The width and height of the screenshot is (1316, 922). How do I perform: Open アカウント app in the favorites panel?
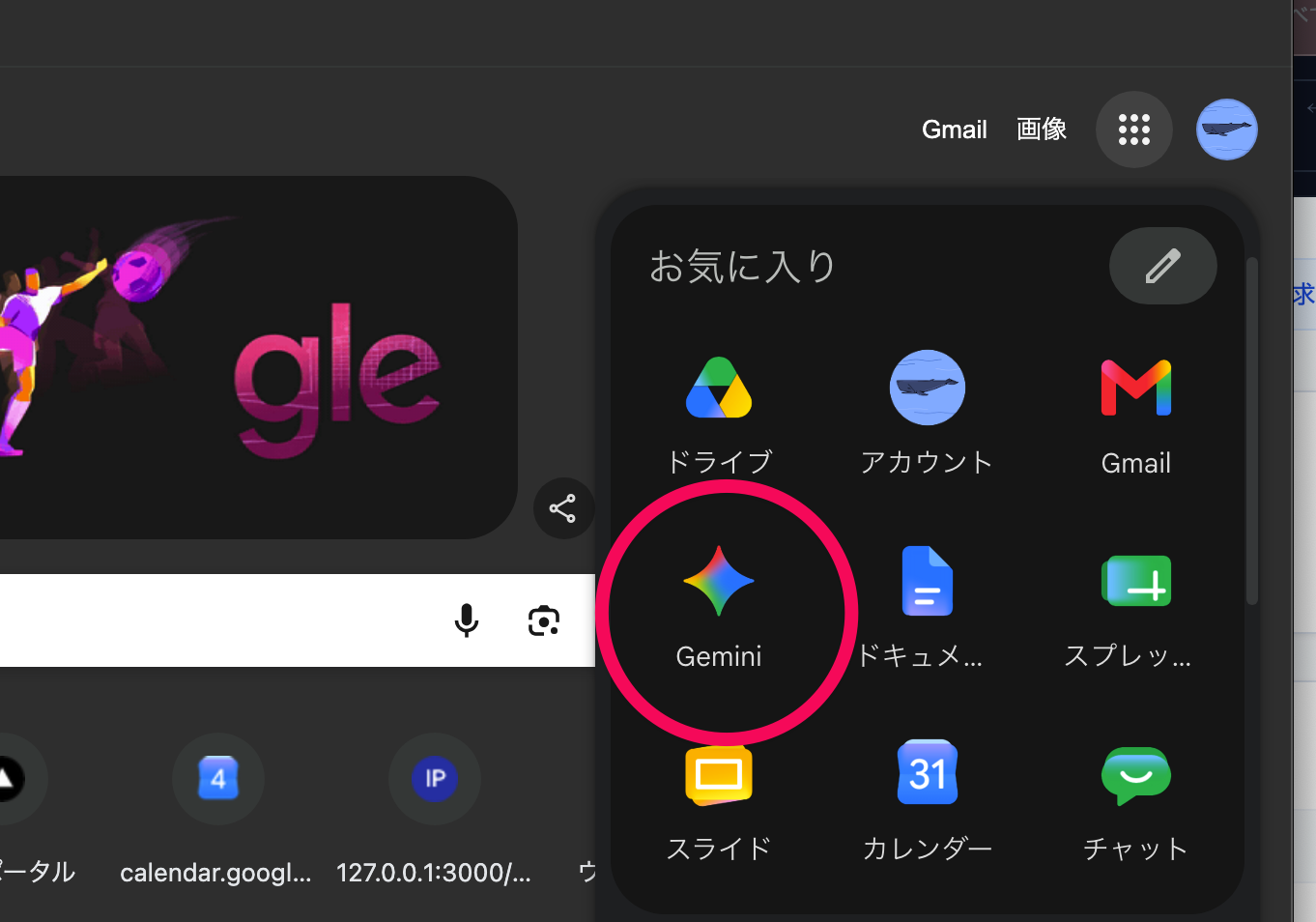pos(927,415)
